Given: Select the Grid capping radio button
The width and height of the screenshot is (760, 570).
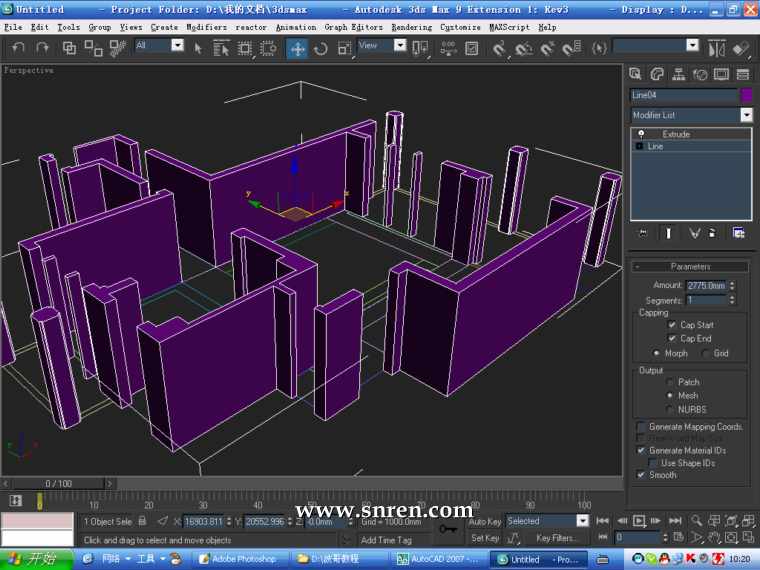Looking at the screenshot, I should [706, 353].
